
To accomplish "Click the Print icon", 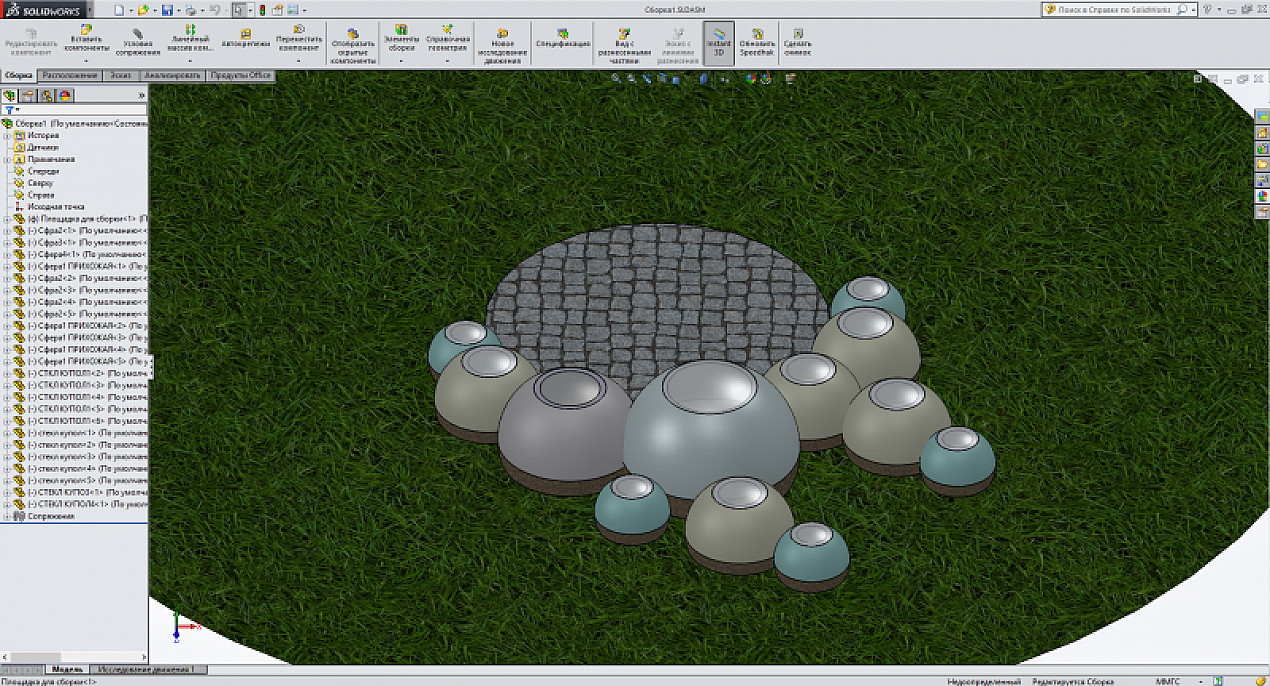I will (190, 9).
